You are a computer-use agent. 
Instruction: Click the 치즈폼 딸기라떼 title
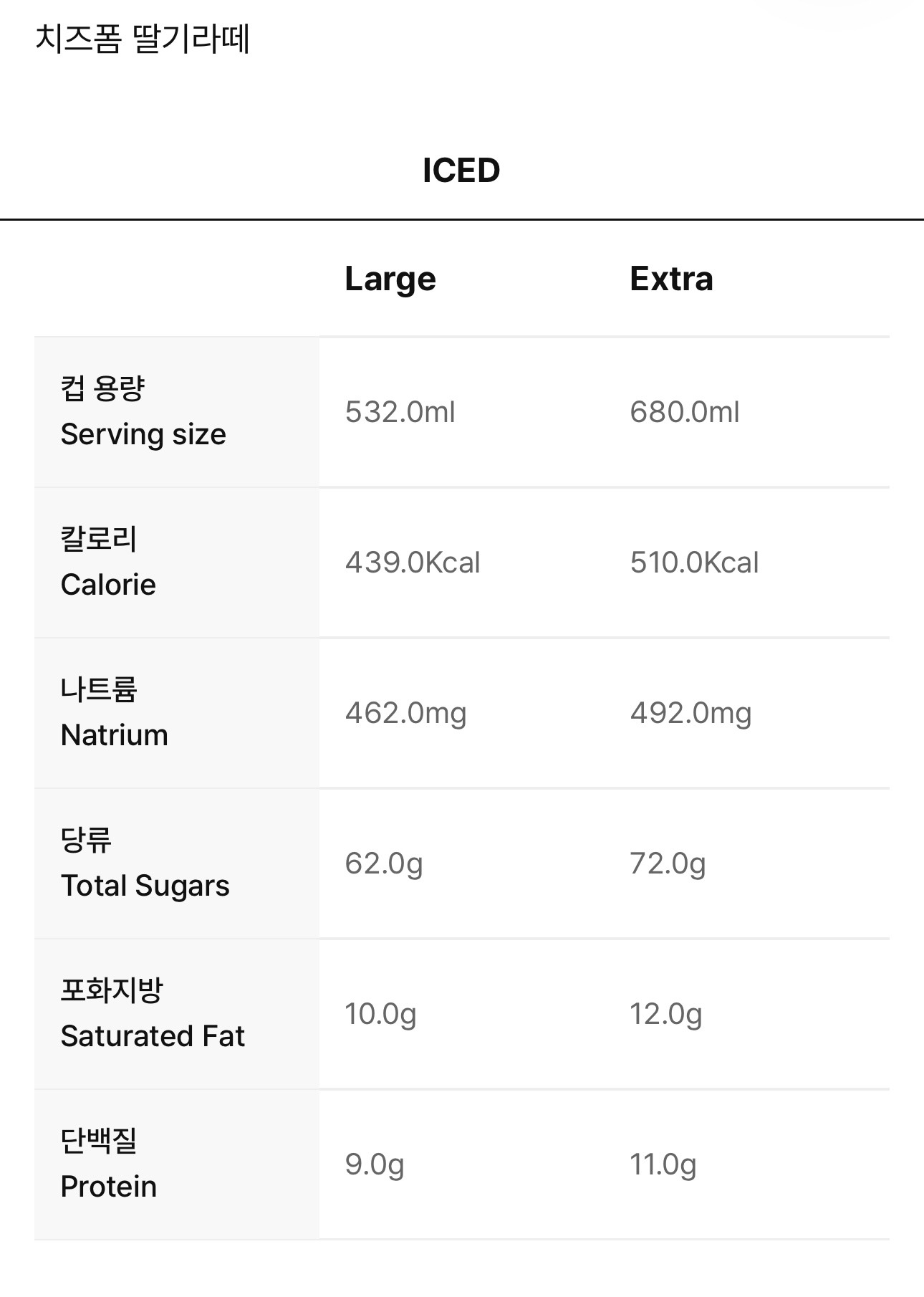tap(143, 39)
